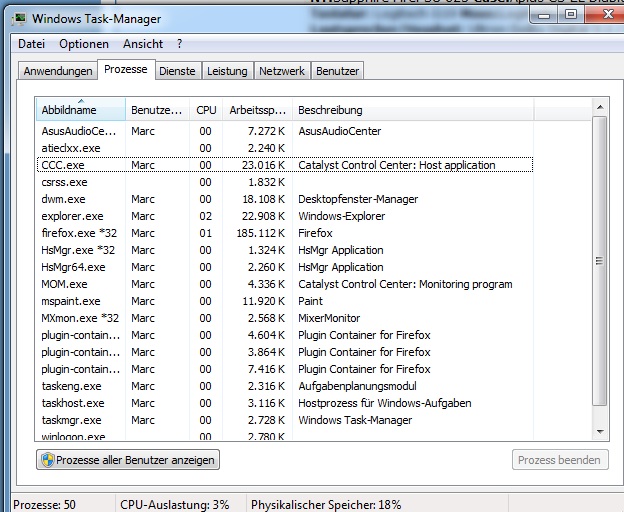The image size is (624, 512).
Task: Click the Task-Manager title bar icon
Action: click(x=19, y=19)
